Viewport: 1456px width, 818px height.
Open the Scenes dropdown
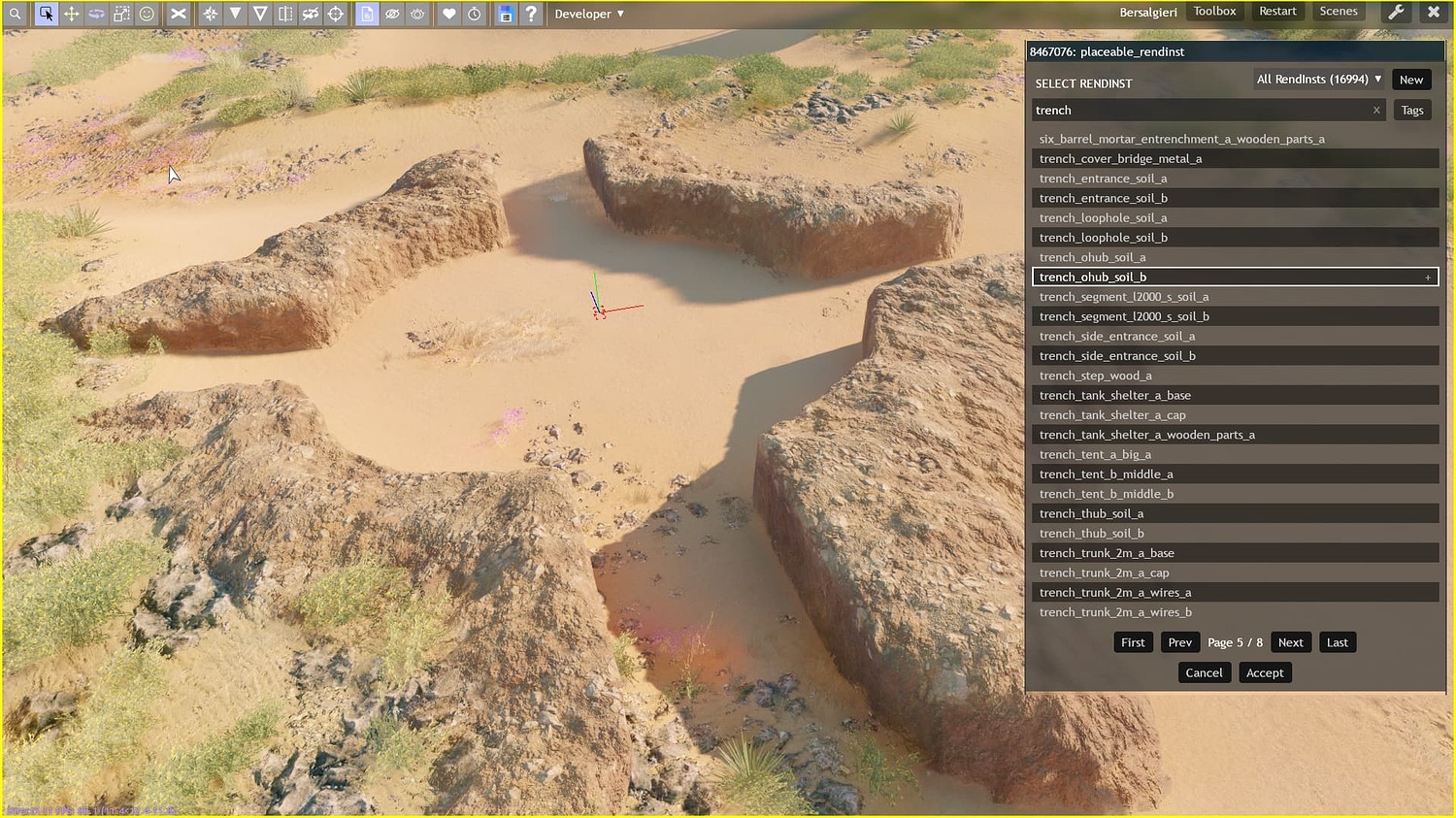(1339, 11)
